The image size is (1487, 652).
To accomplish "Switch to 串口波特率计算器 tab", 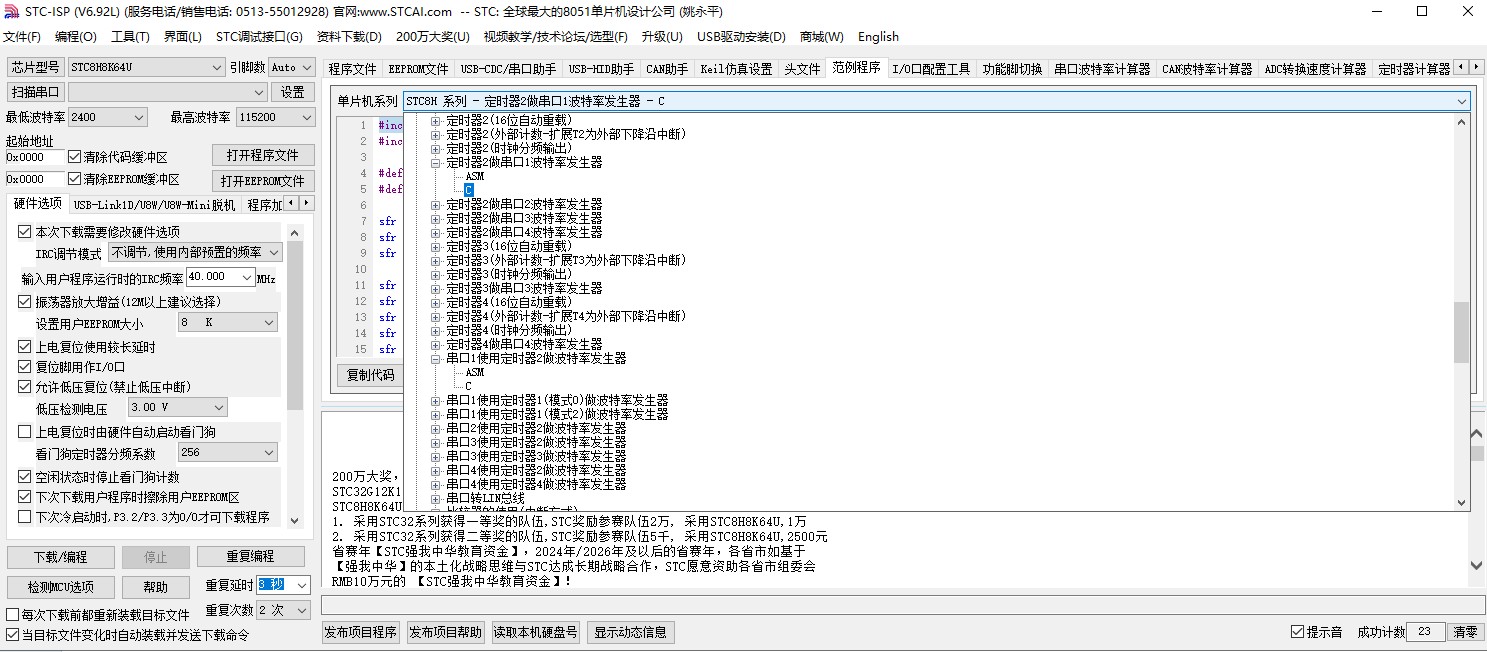I will 1102,69.
